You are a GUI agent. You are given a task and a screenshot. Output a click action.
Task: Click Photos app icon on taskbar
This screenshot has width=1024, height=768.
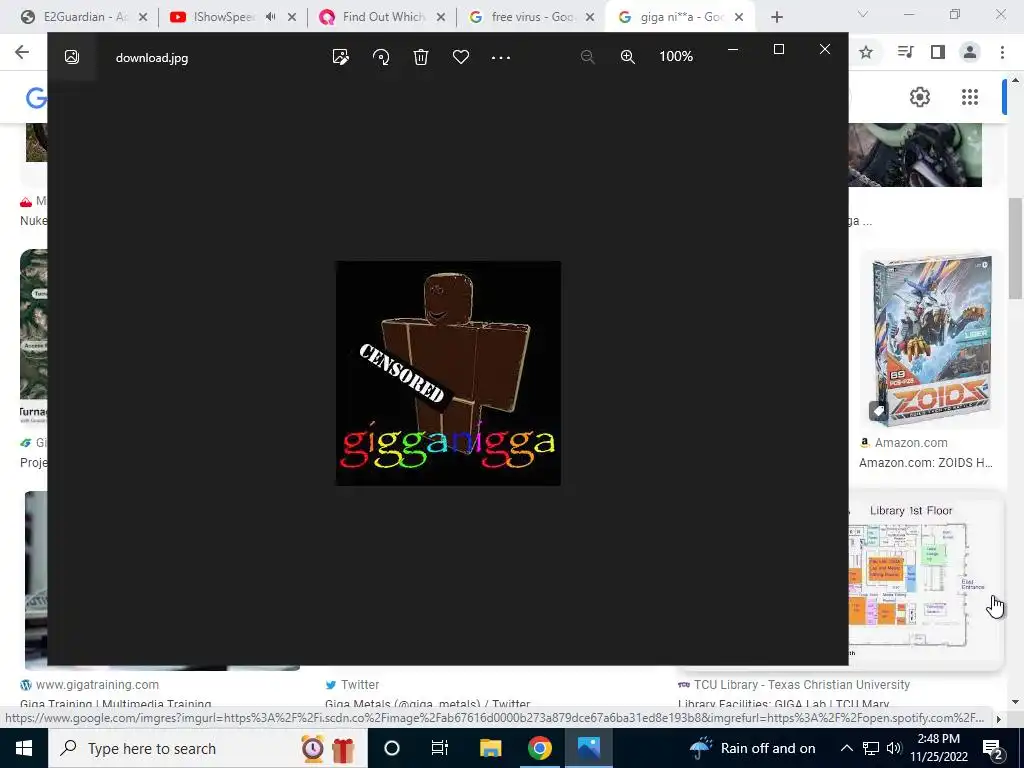(x=588, y=748)
